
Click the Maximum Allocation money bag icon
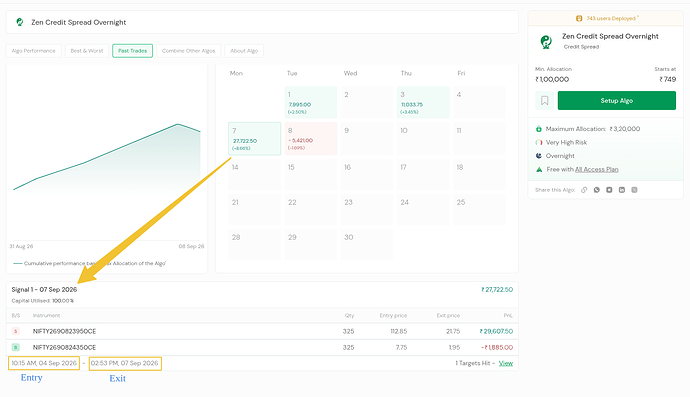point(539,129)
